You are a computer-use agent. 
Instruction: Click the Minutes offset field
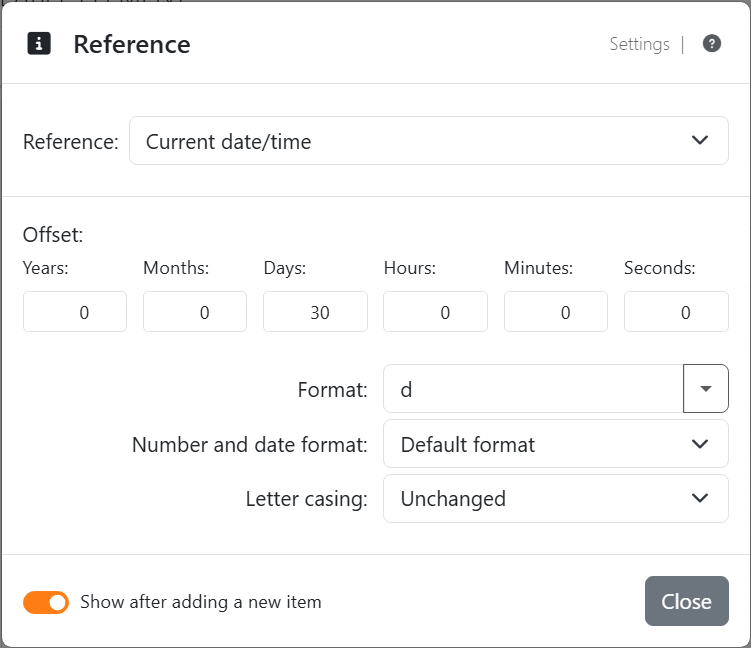[x=556, y=312]
